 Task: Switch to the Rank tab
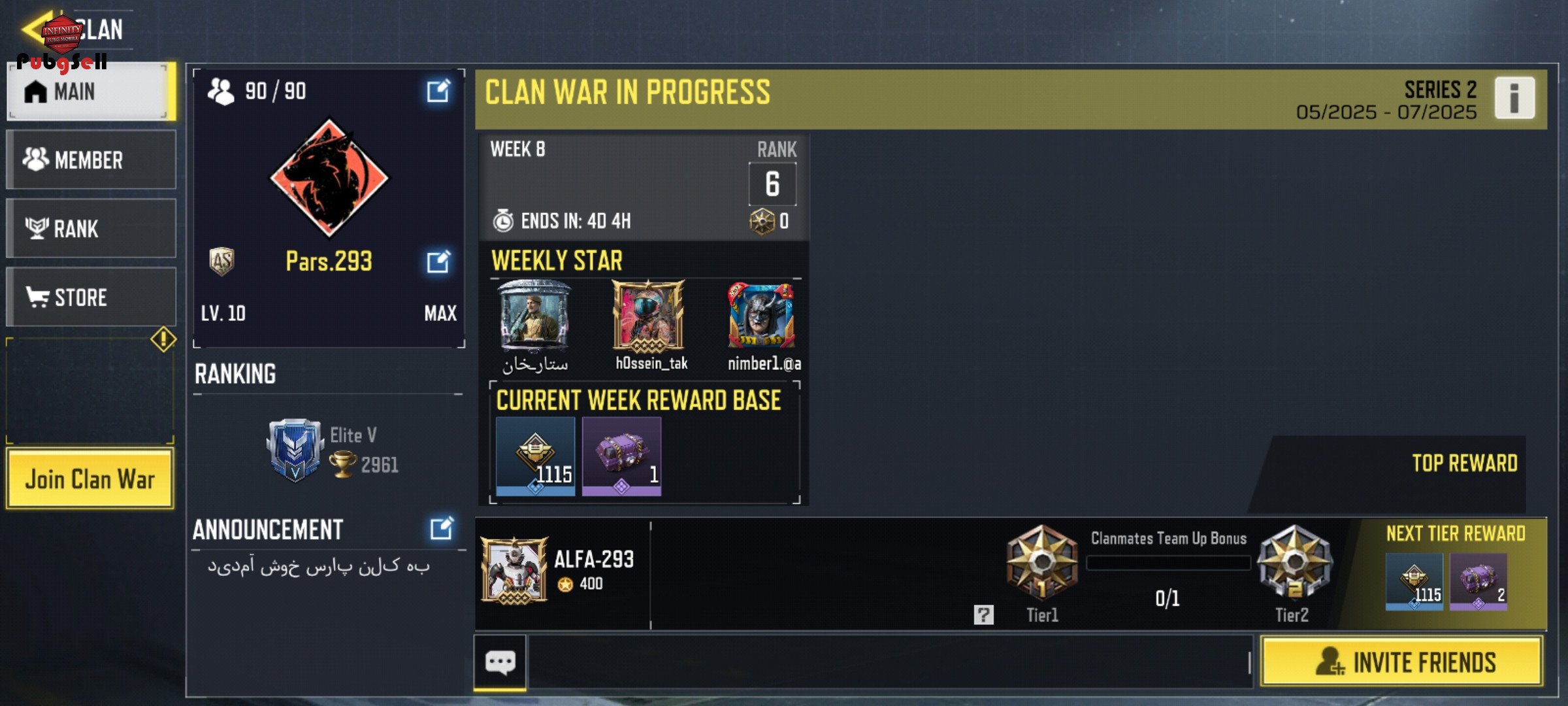pos(91,229)
